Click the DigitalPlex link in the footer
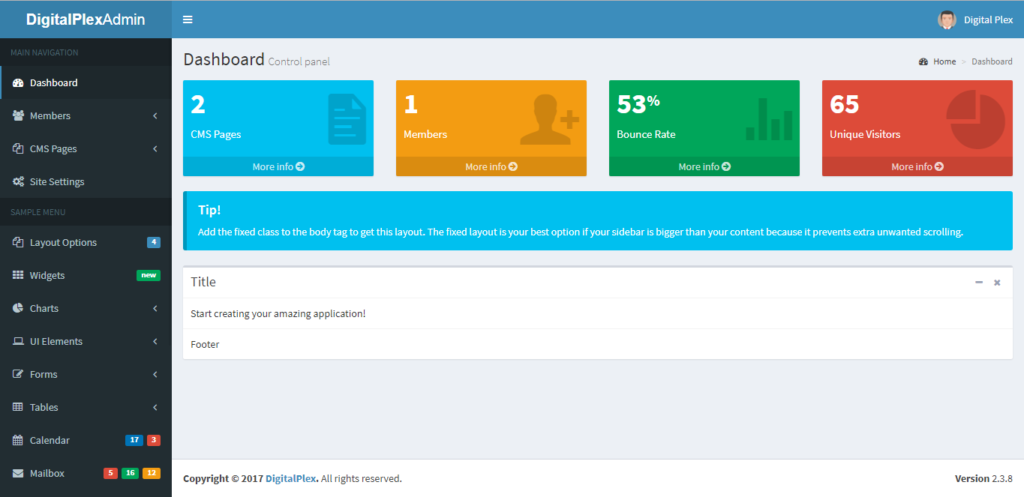This screenshot has height=497, width=1024. click(x=291, y=479)
